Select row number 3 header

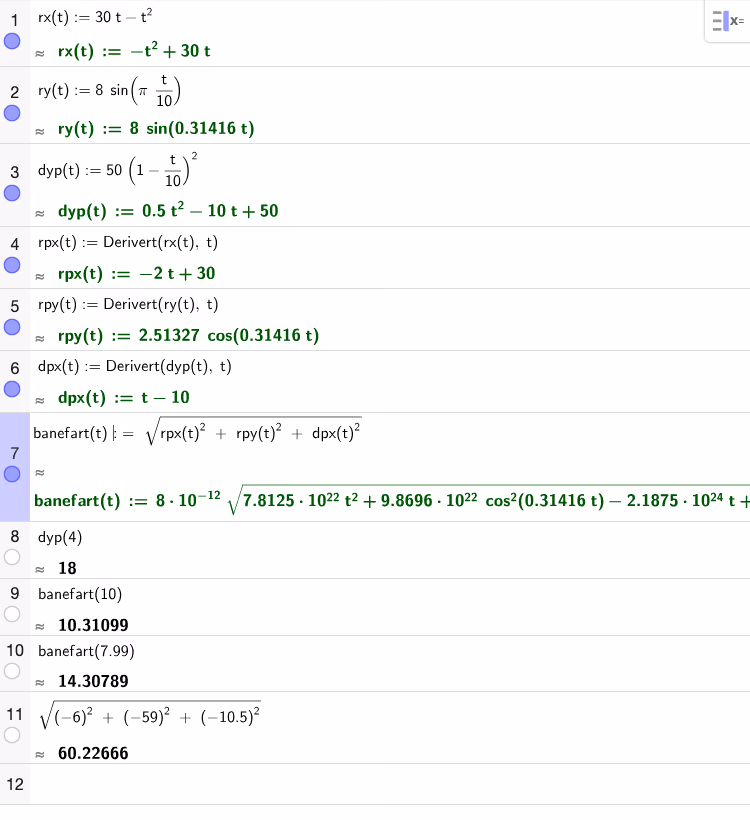click(x=15, y=173)
